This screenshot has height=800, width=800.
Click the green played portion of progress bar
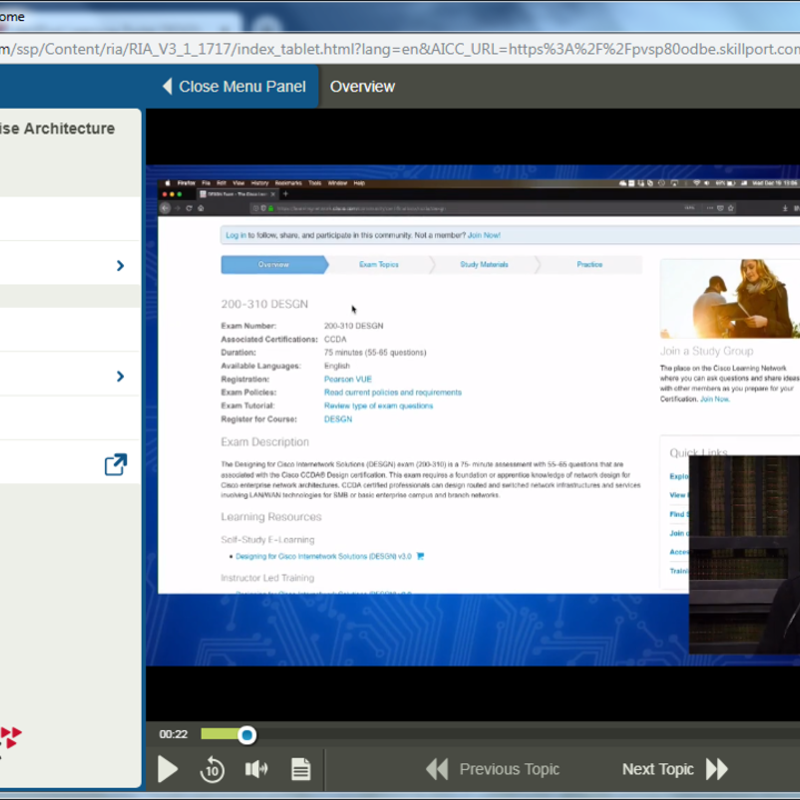pyautogui.click(x=219, y=734)
